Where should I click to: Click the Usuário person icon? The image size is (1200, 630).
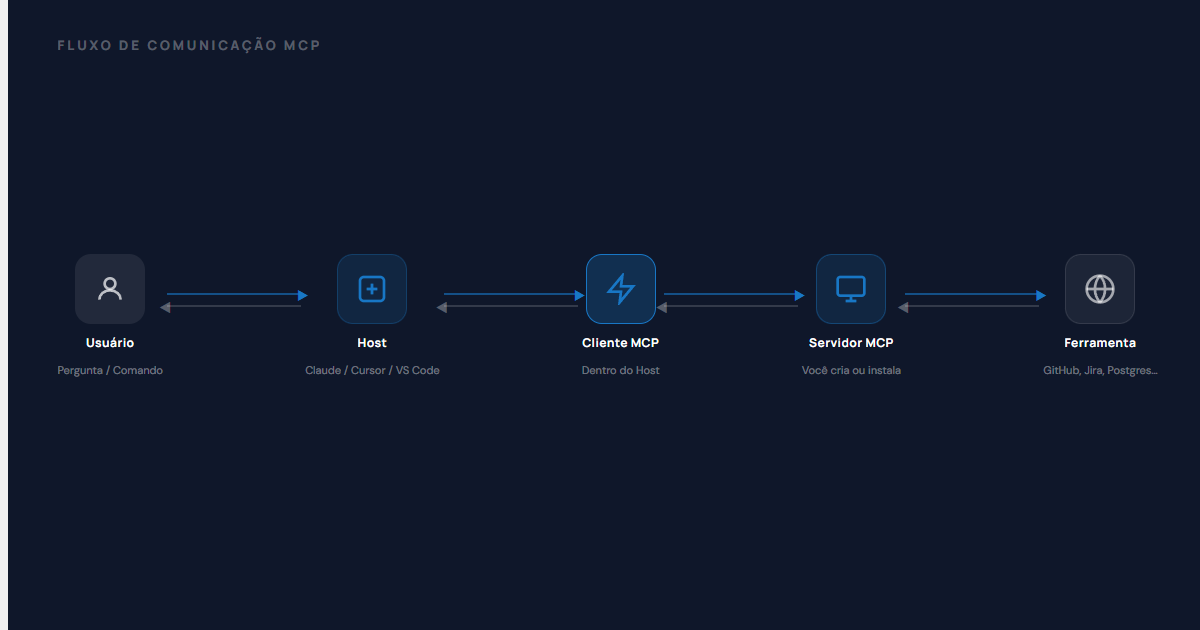tap(110, 289)
